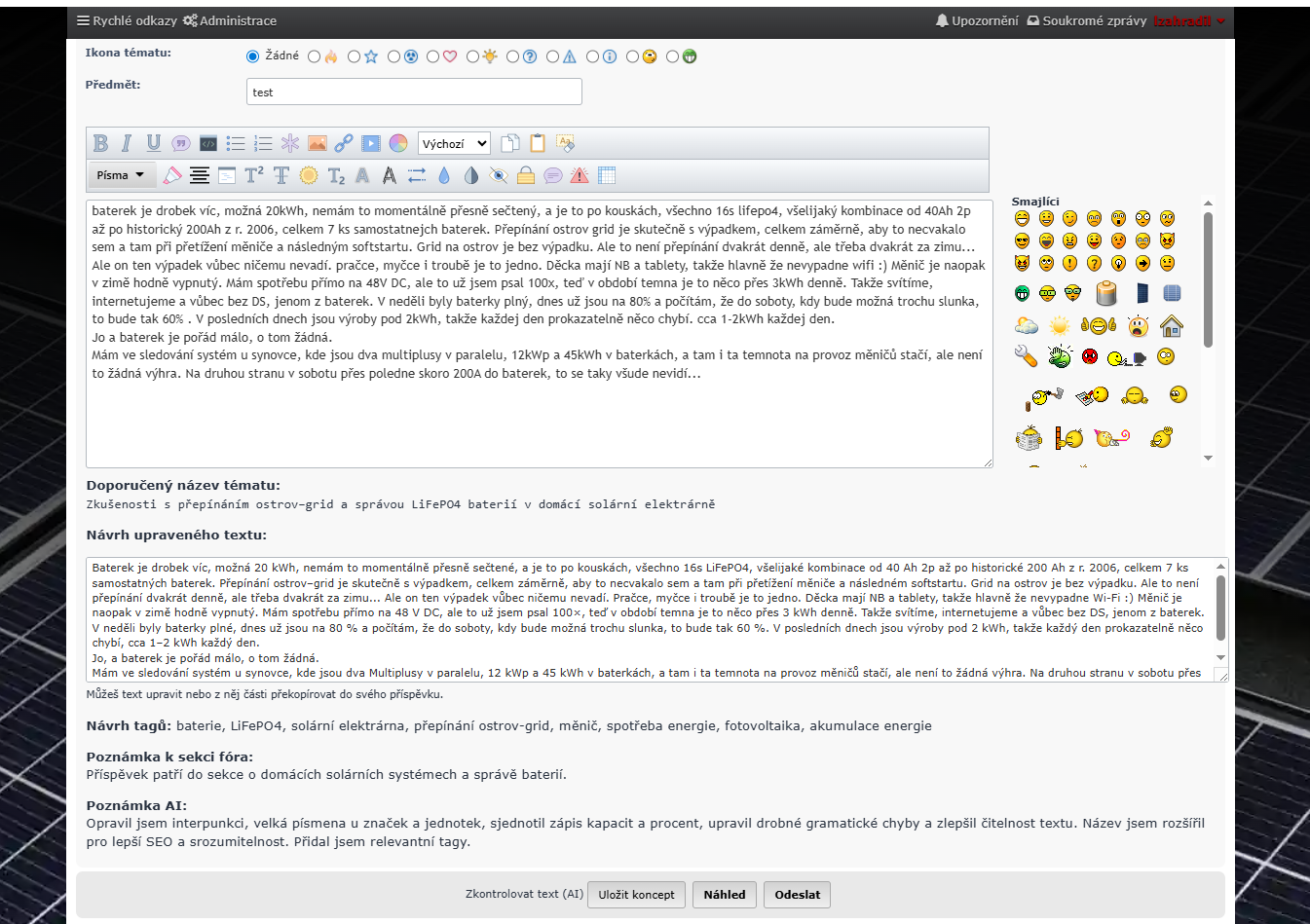Apply bold formatting in the editor toolbar
1310x924 pixels.
click(100, 143)
